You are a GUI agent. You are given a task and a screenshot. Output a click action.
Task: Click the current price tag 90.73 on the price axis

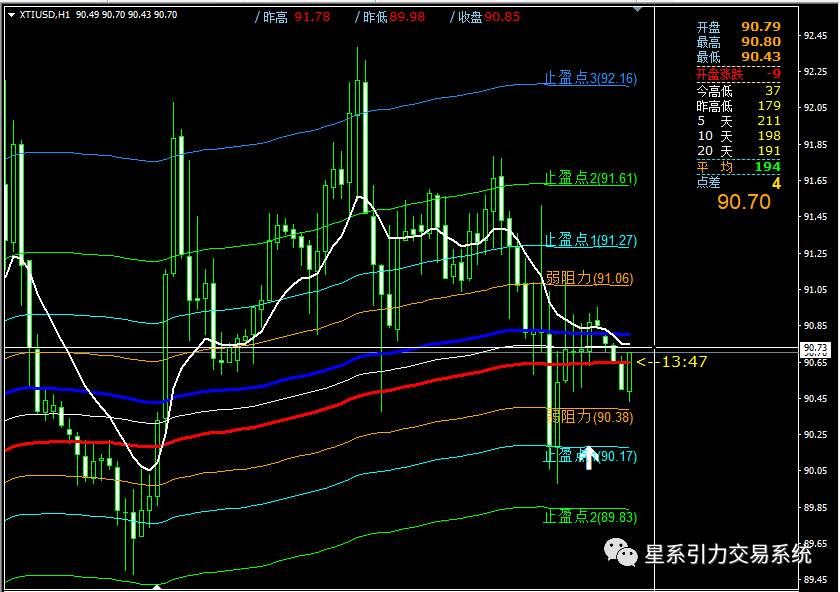tap(815, 349)
